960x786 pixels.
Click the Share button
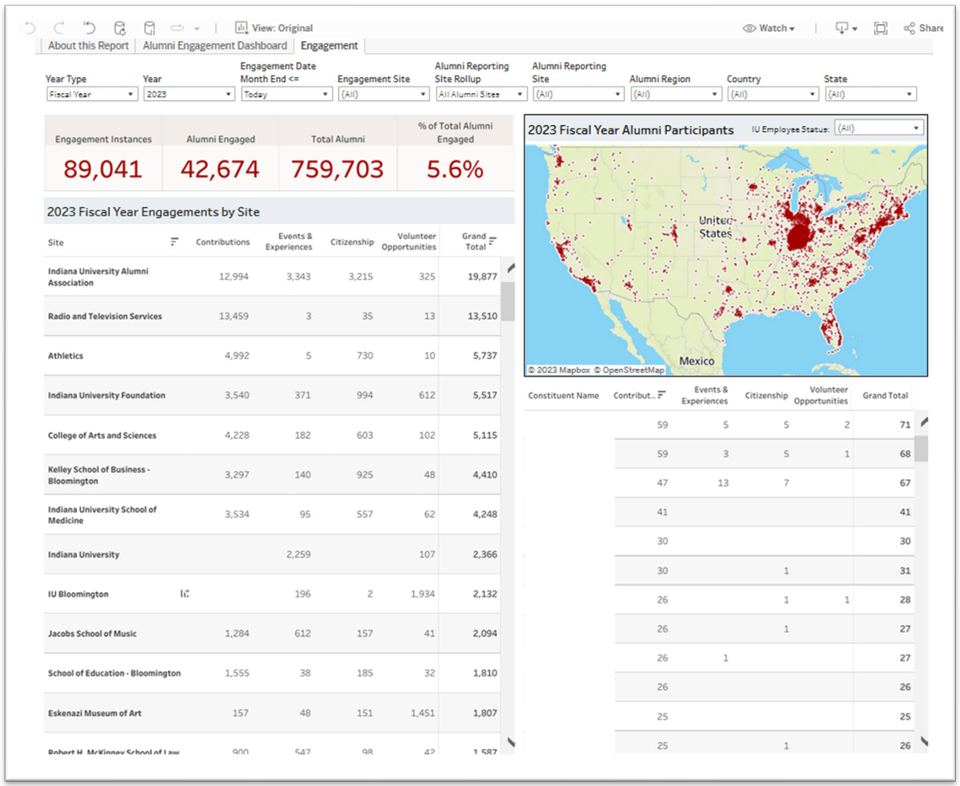(923, 28)
